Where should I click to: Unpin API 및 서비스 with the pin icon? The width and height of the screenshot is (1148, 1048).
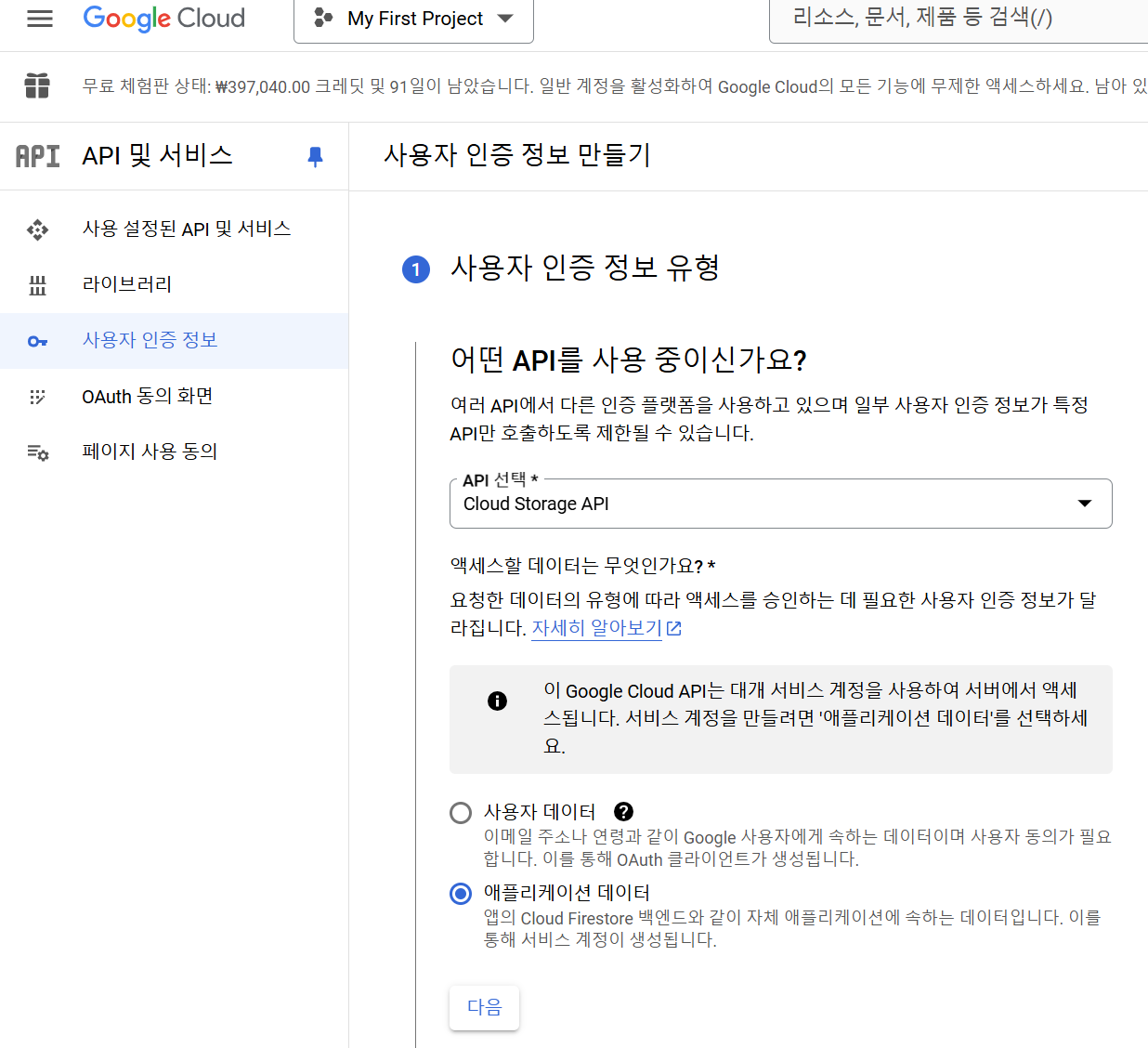(316, 156)
